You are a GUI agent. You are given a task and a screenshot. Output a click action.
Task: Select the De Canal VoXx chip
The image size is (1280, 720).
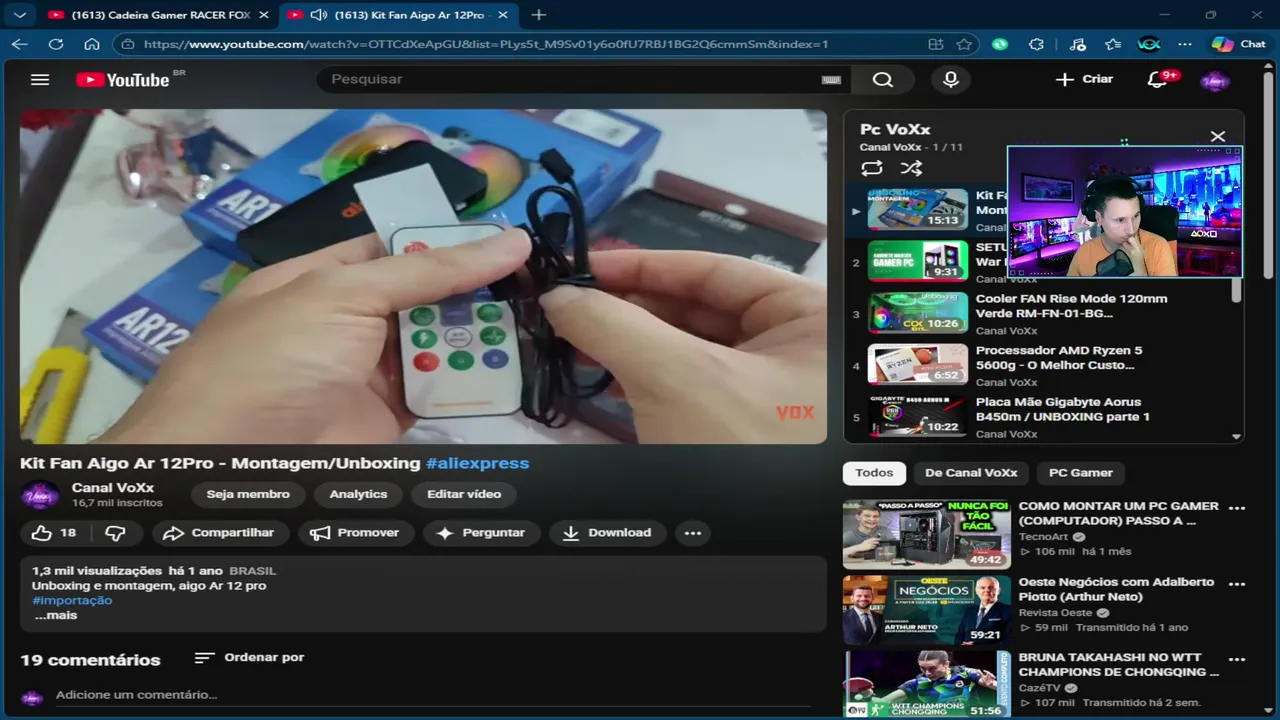pos(971,473)
